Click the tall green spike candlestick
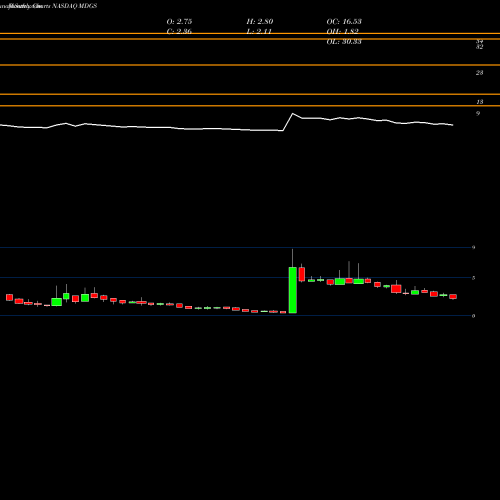This screenshot has height=500, width=500. click(x=292, y=290)
